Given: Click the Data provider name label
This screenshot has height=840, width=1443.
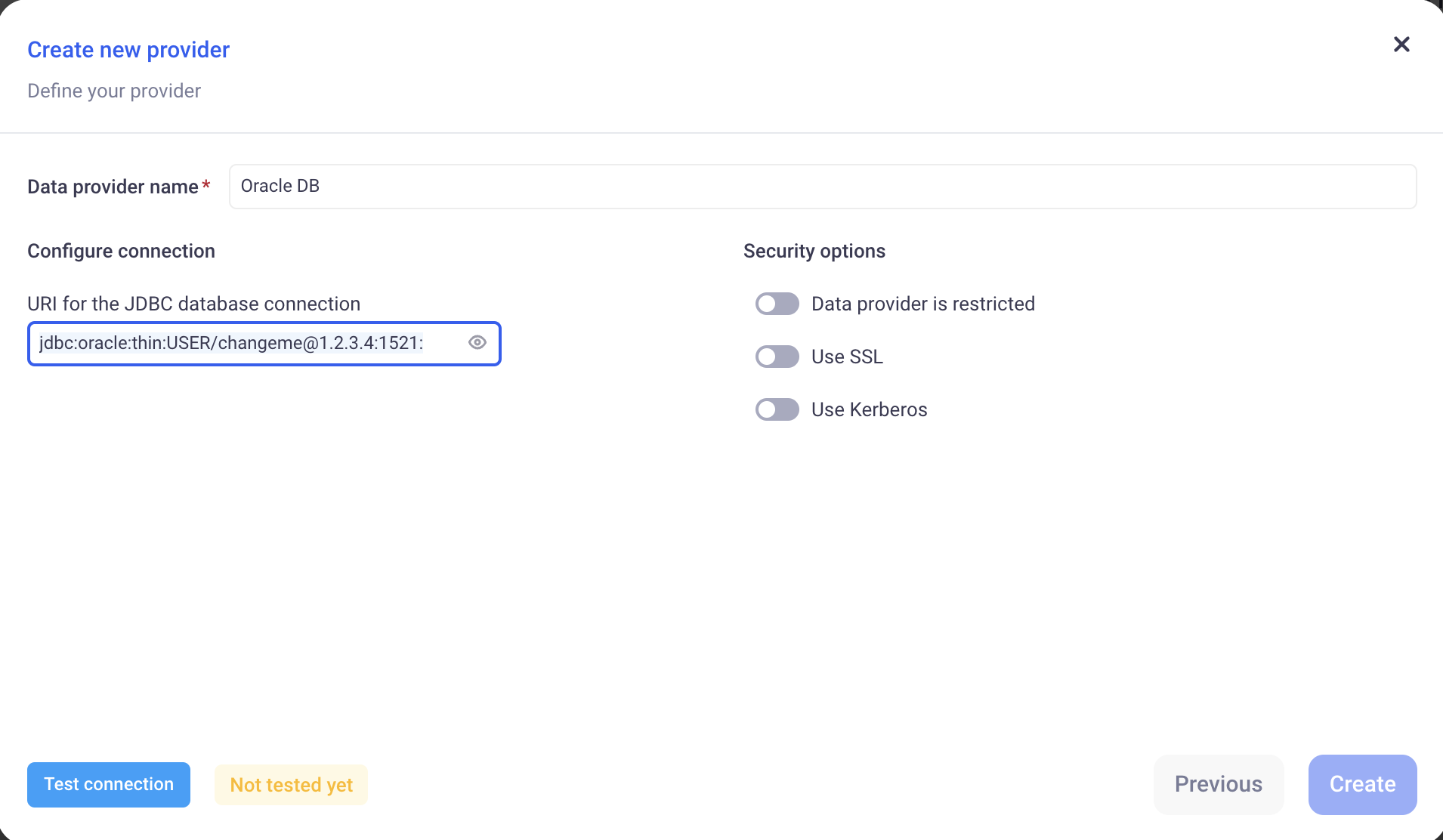Looking at the screenshot, I should pos(113,187).
